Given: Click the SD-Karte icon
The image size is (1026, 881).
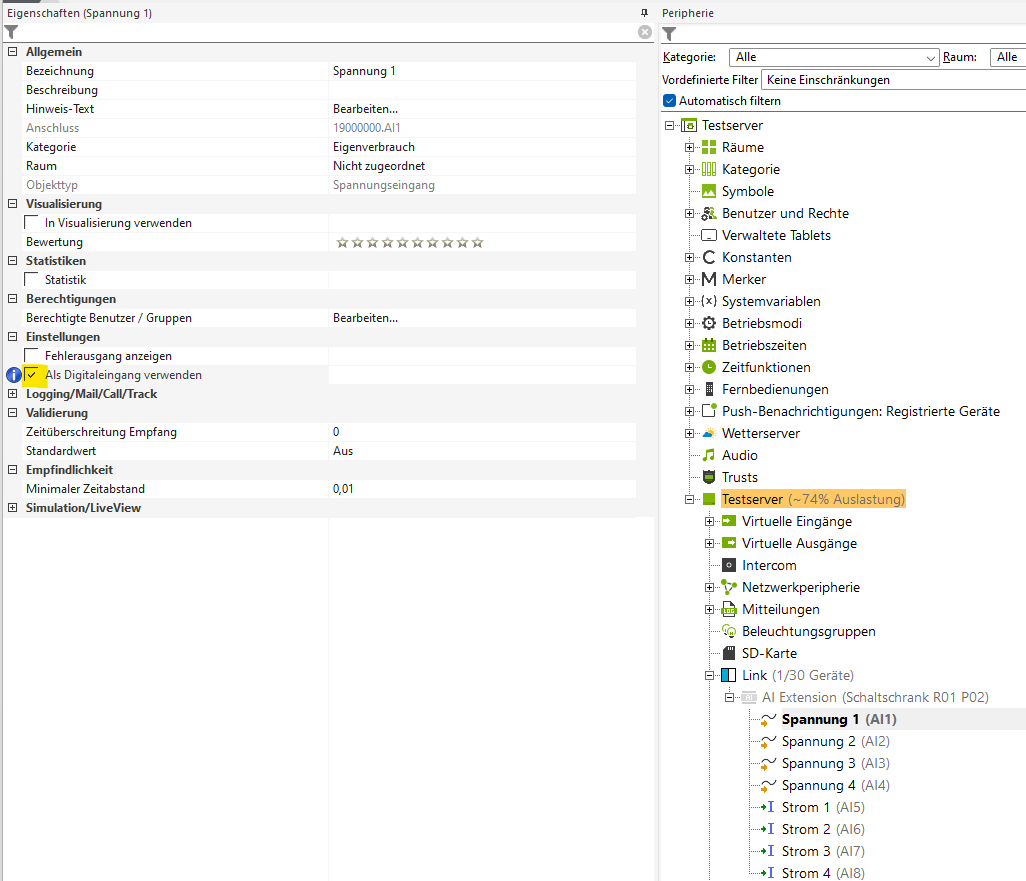Looking at the screenshot, I should [x=729, y=653].
